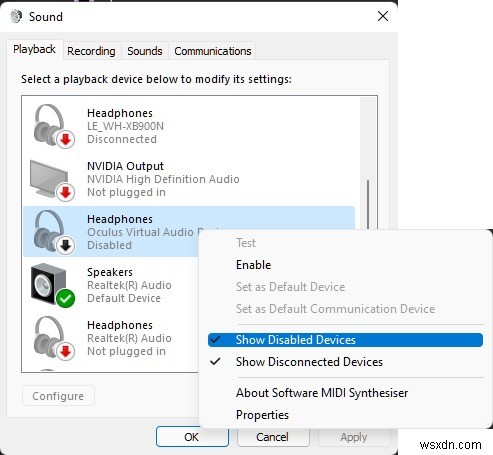Switch to the Communications tab
This screenshot has width=493, height=455.
213,51
